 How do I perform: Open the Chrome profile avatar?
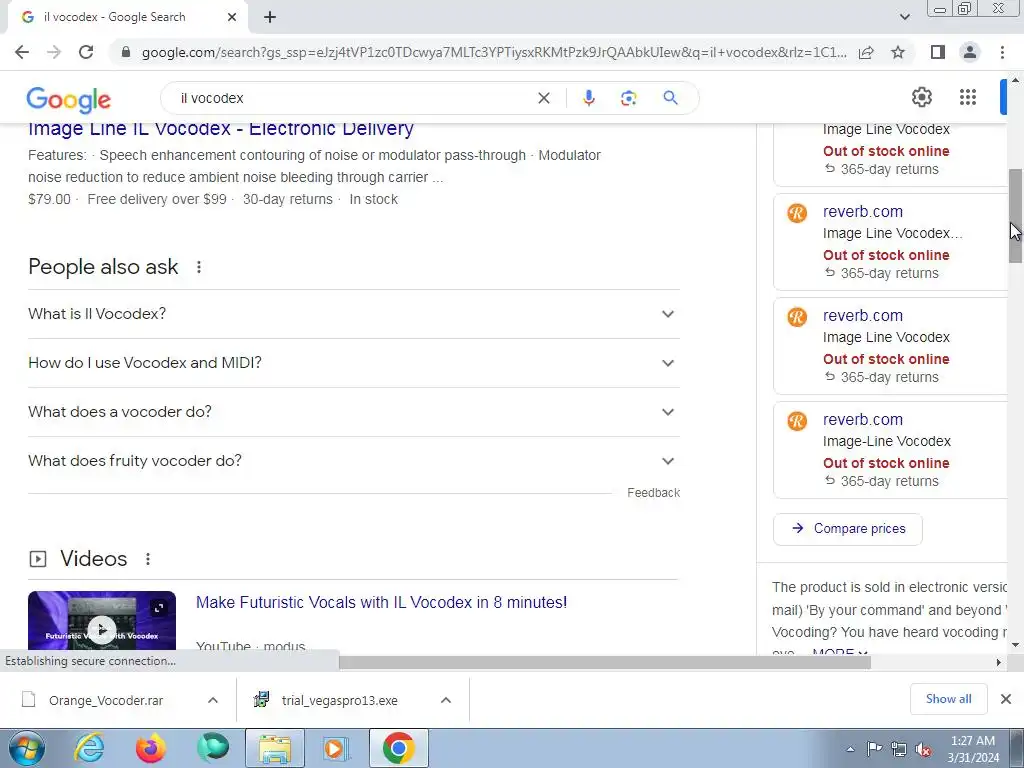pos(970,52)
